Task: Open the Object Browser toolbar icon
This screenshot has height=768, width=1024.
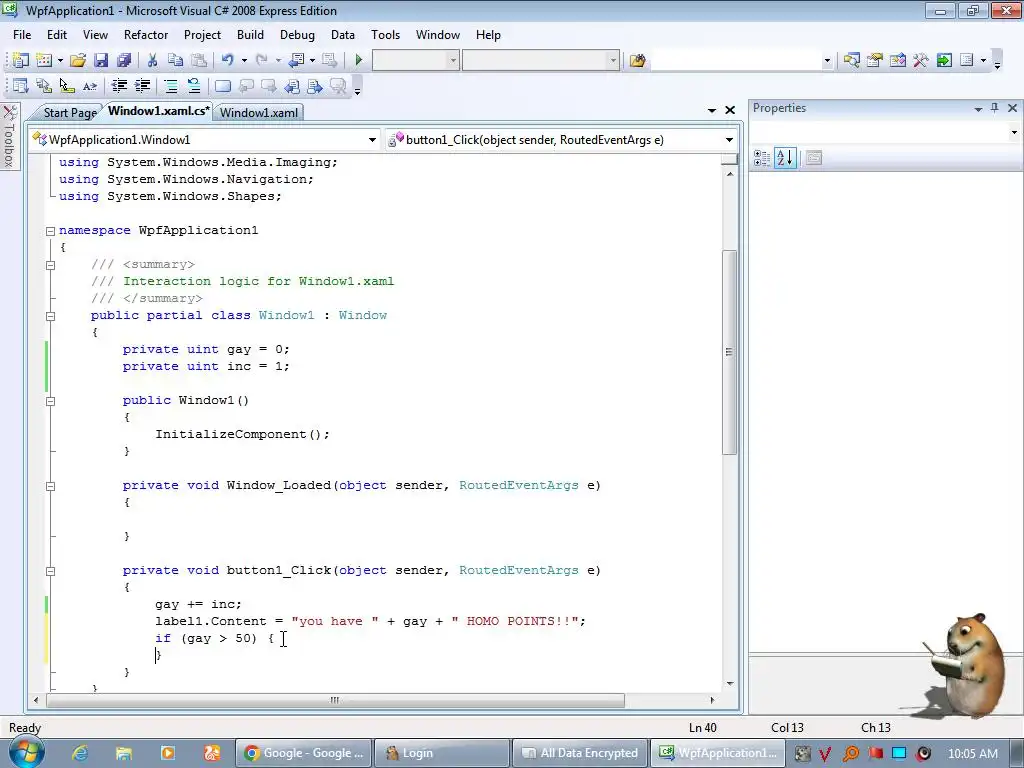Action: coord(897,60)
